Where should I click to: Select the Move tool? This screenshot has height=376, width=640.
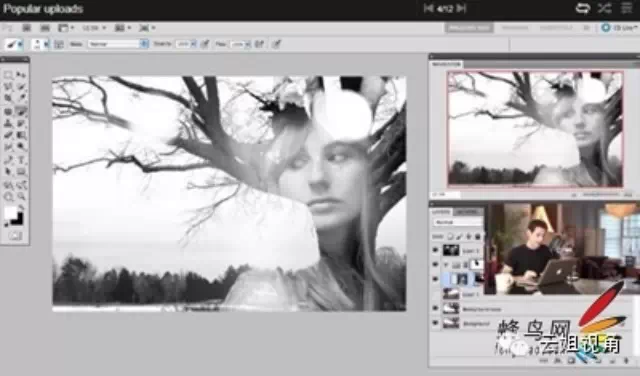click(x=22, y=75)
